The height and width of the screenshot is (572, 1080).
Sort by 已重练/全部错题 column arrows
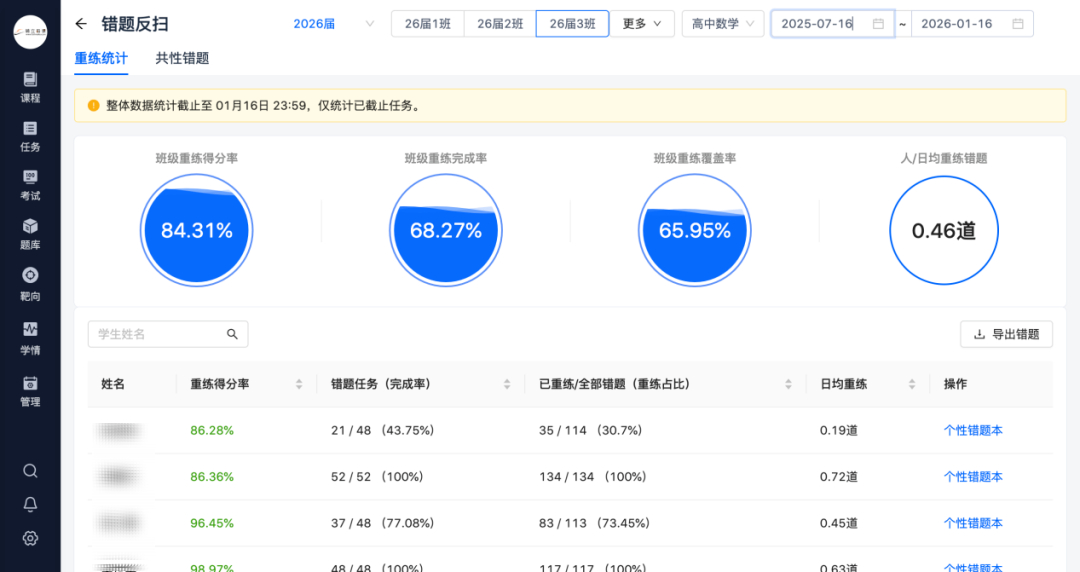[x=788, y=384]
